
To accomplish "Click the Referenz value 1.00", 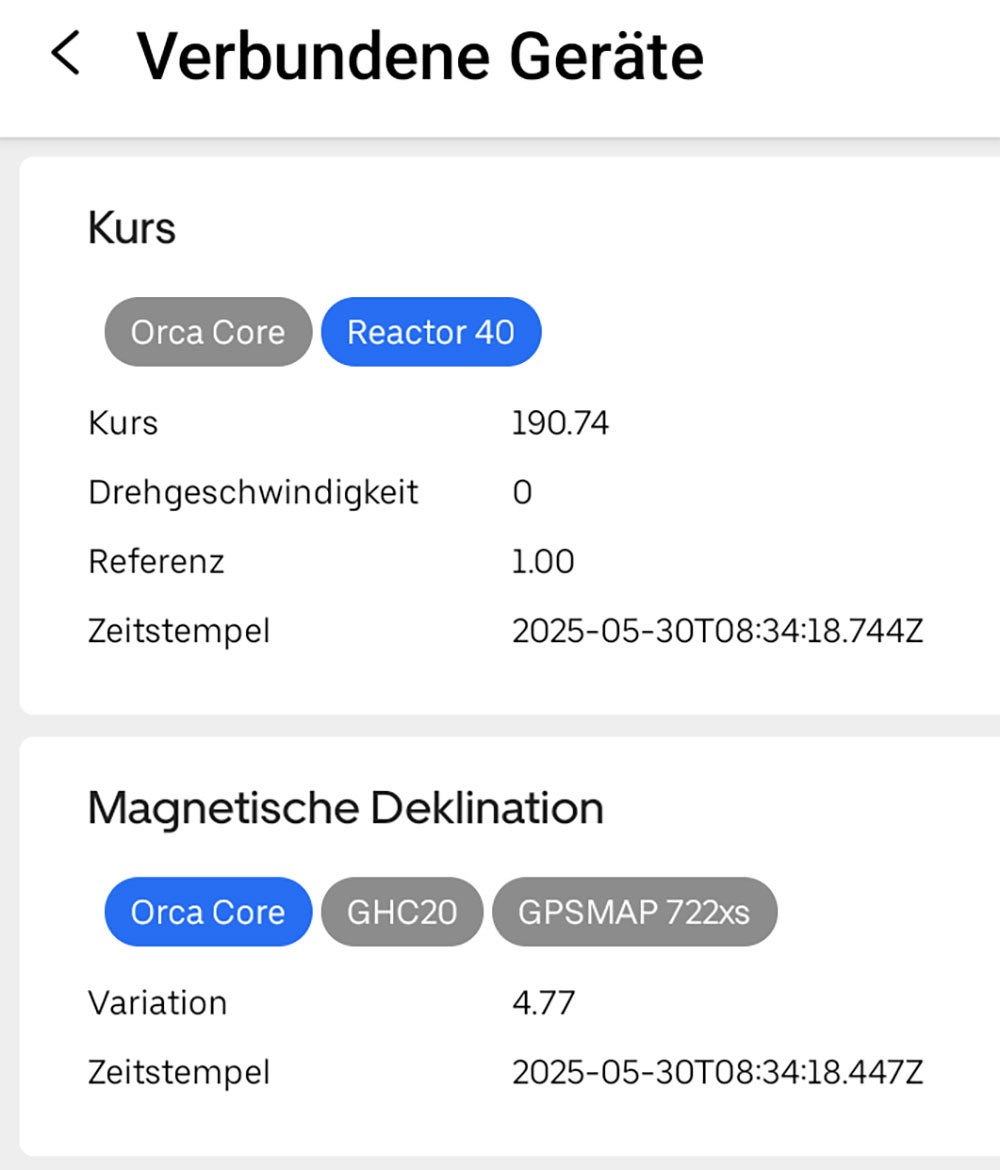I will (x=543, y=562).
